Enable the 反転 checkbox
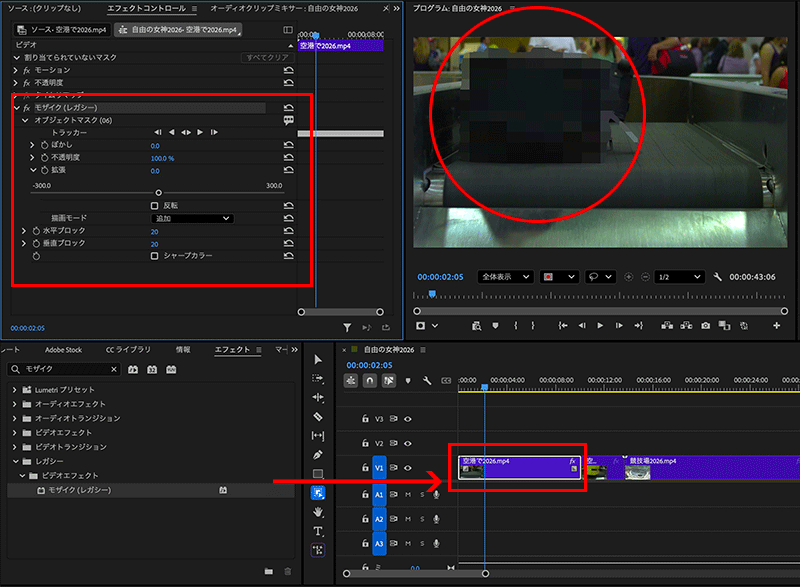The width and height of the screenshot is (800, 587). (154, 205)
